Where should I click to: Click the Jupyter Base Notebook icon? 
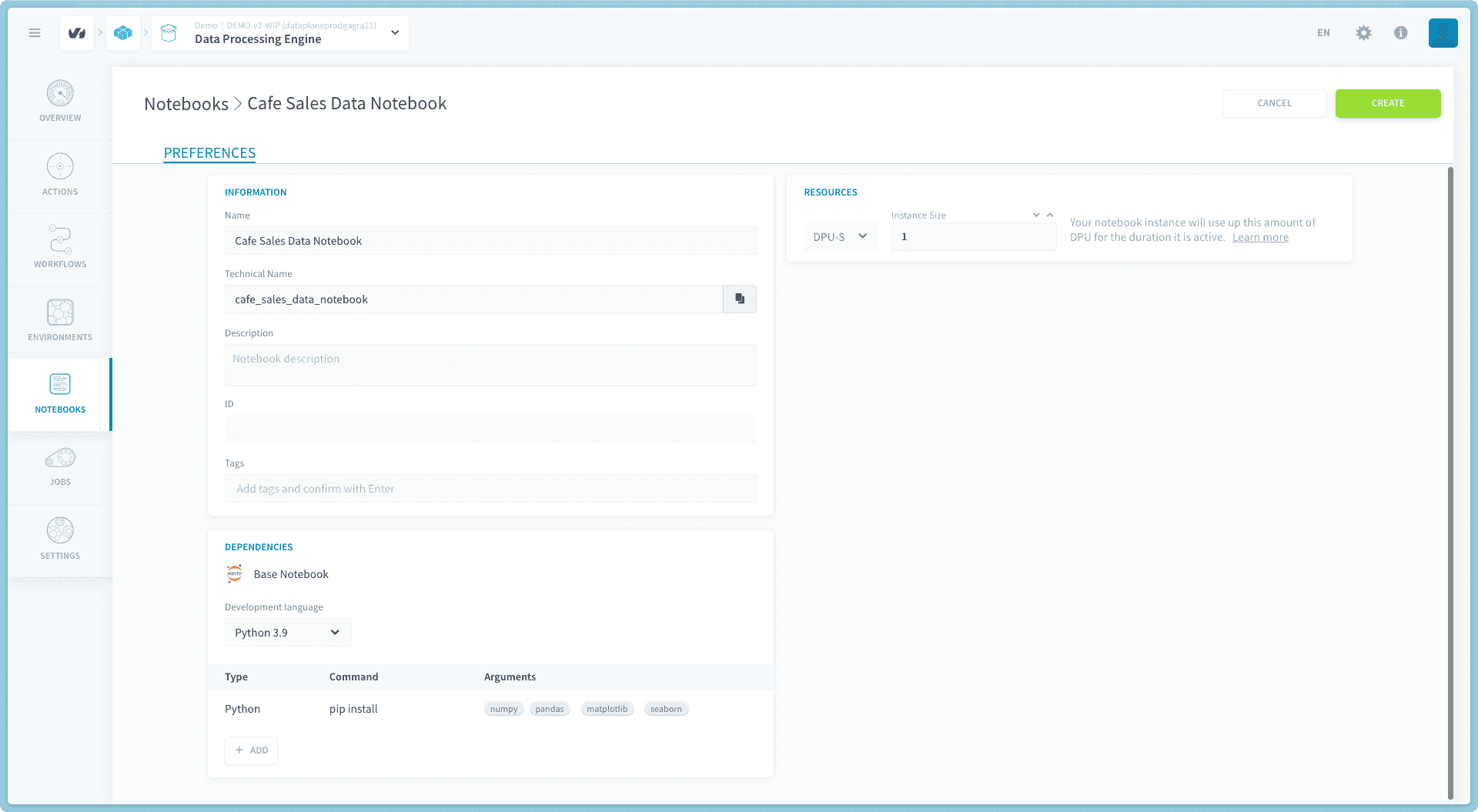pyautogui.click(x=235, y=574)
